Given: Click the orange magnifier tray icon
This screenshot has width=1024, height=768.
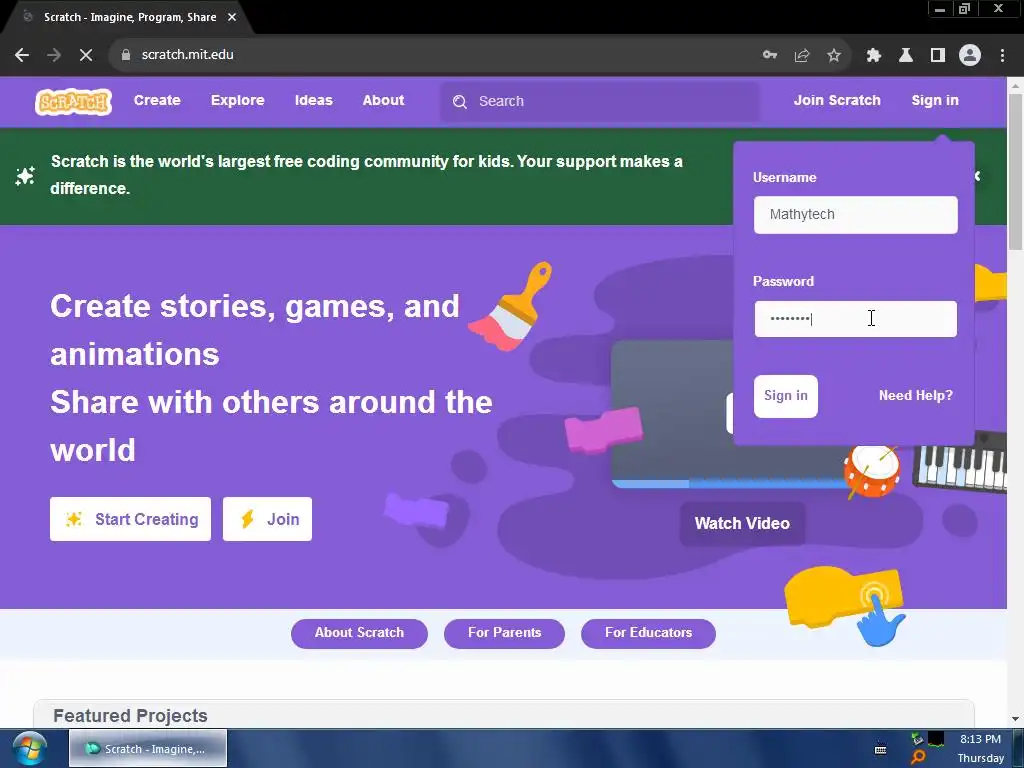Looking at the screenshot, I should 918,758.
